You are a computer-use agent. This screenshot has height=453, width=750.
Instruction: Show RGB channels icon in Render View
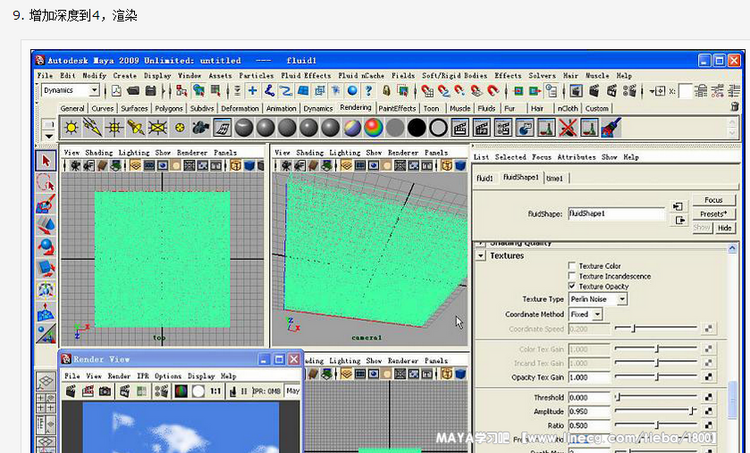point(181,391)
